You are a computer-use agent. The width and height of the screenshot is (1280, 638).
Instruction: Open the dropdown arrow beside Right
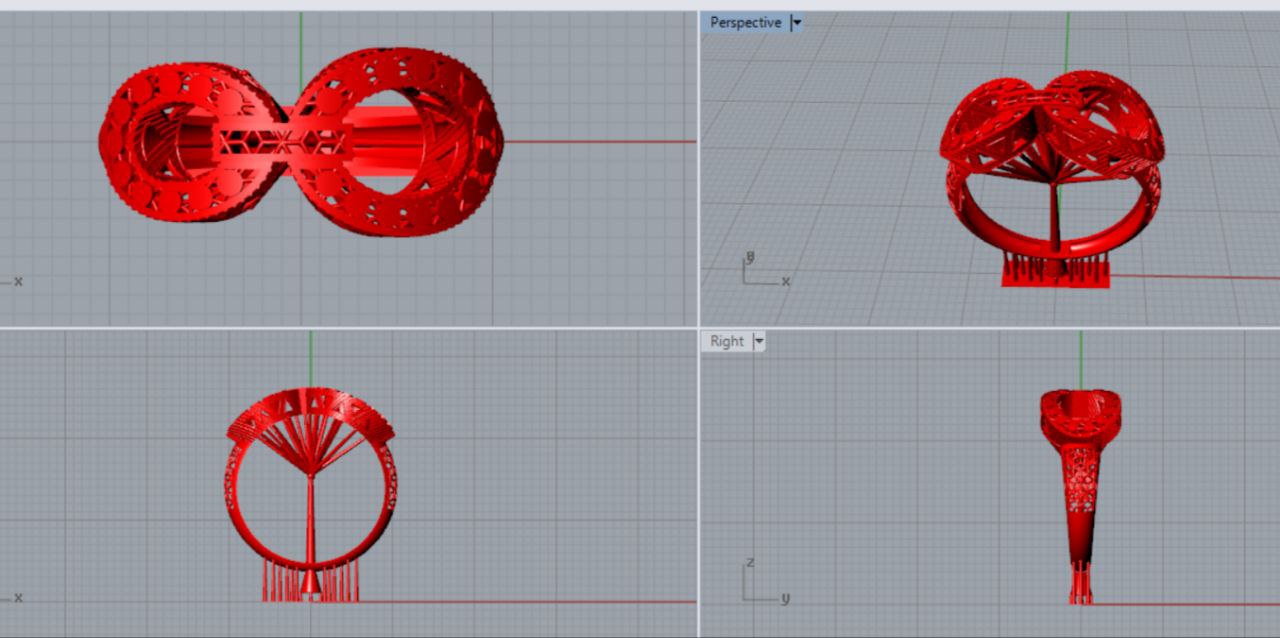759,341
